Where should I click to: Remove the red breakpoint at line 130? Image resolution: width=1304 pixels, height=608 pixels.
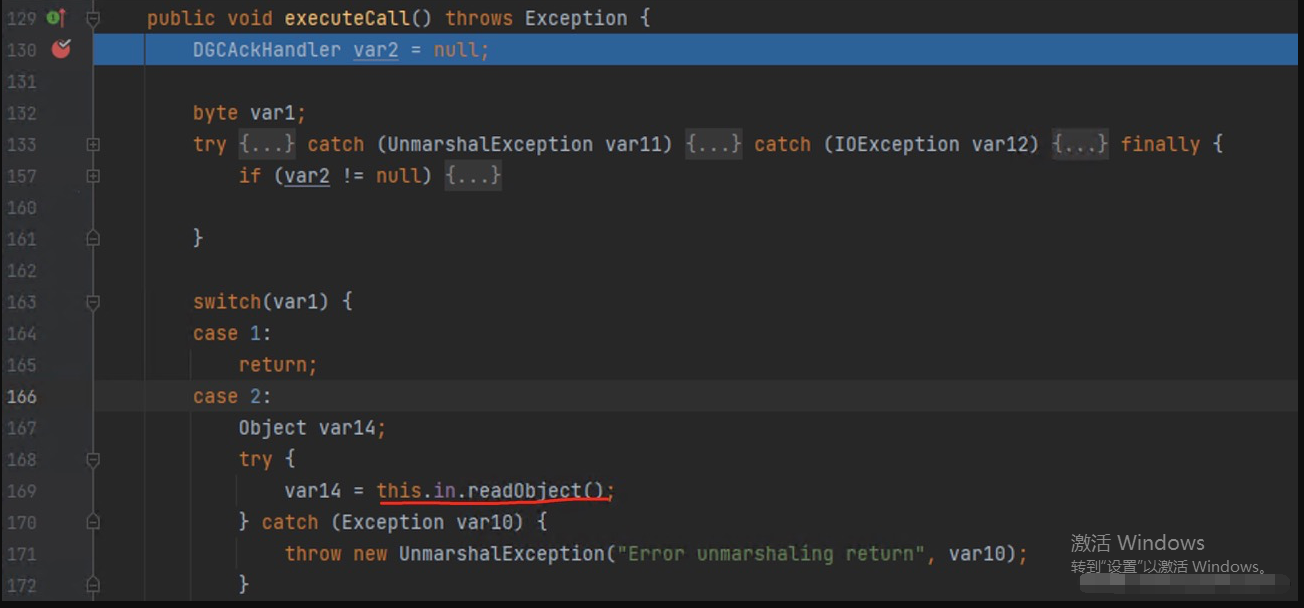61,48
